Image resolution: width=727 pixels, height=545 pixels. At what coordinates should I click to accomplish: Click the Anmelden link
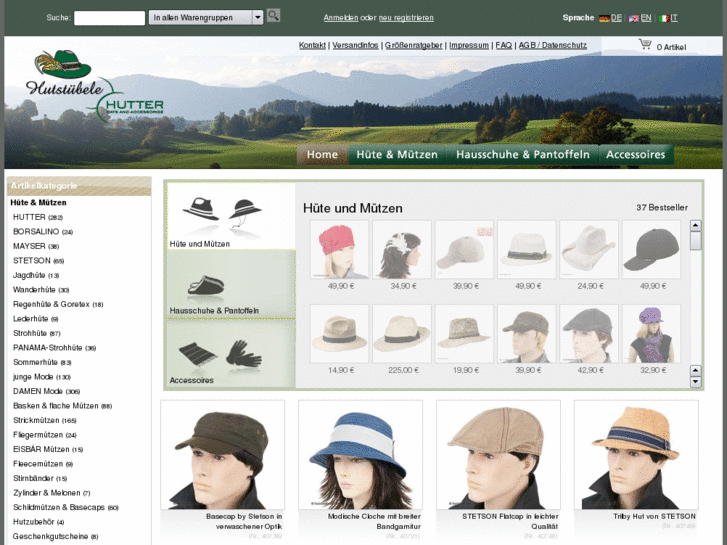341,18
